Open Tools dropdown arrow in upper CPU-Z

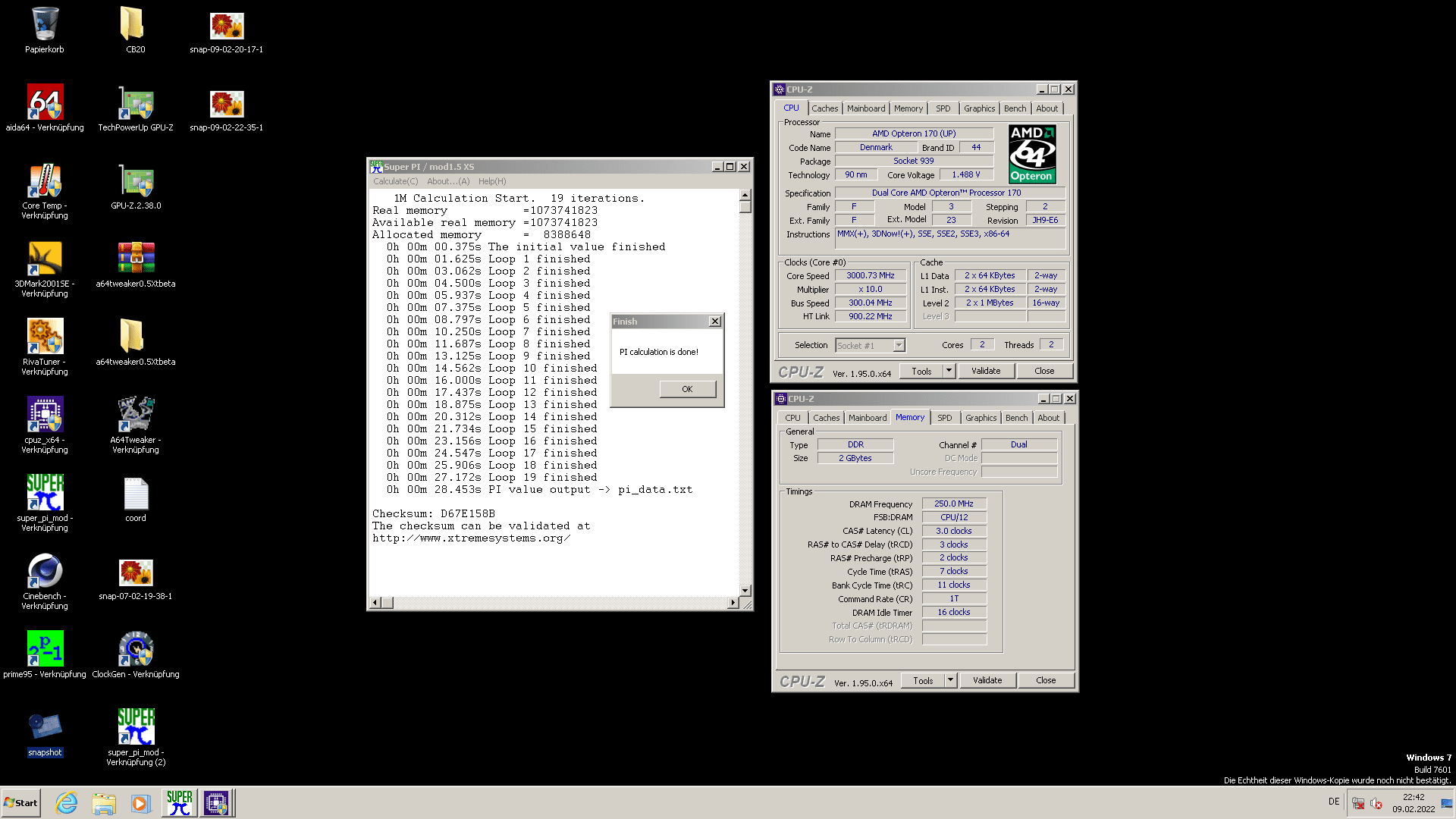pyautogui.click(x=949, y=371)
